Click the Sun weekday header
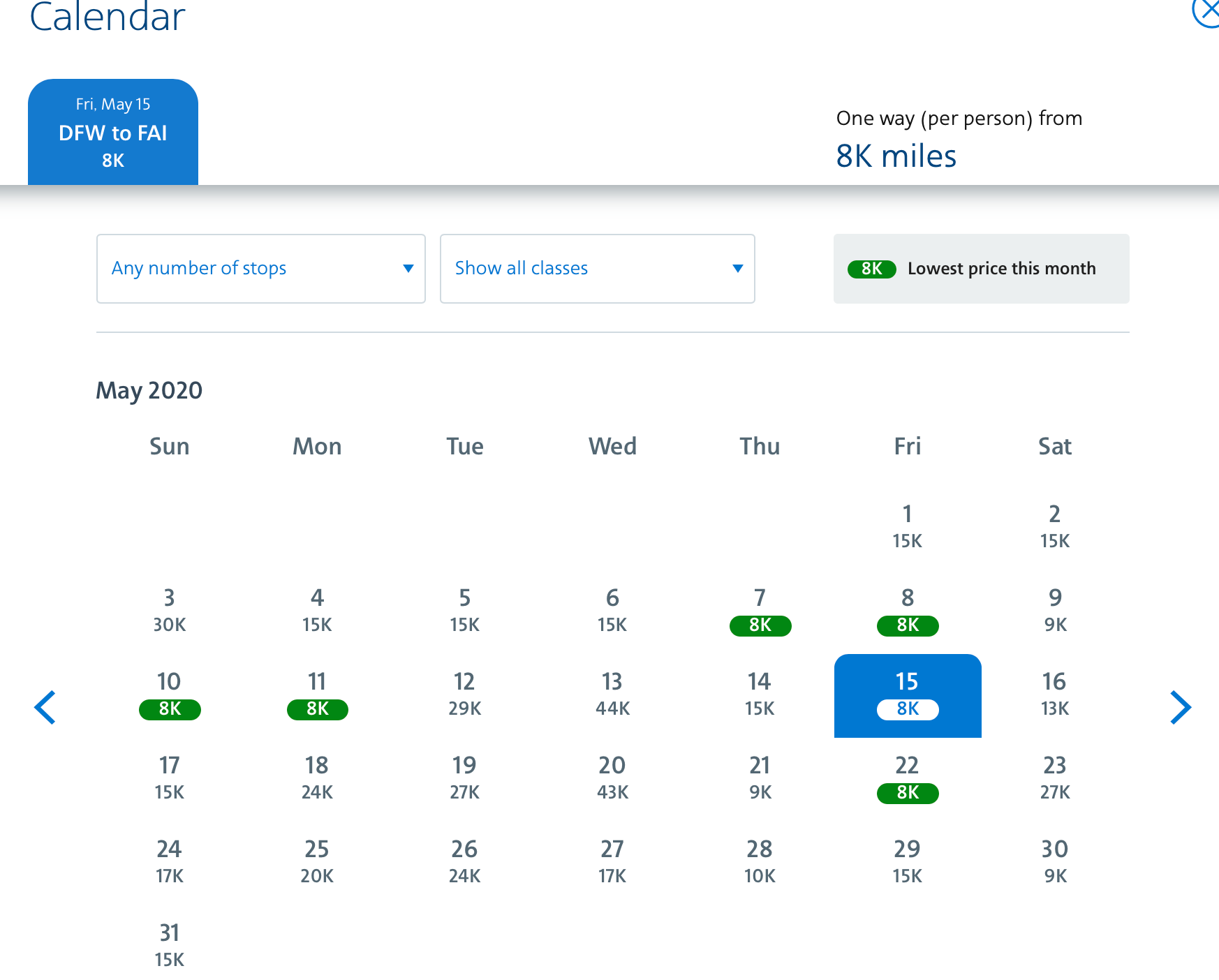This screenshot has height=980, width=1219. pyautogui.click(x=170, y=446)
